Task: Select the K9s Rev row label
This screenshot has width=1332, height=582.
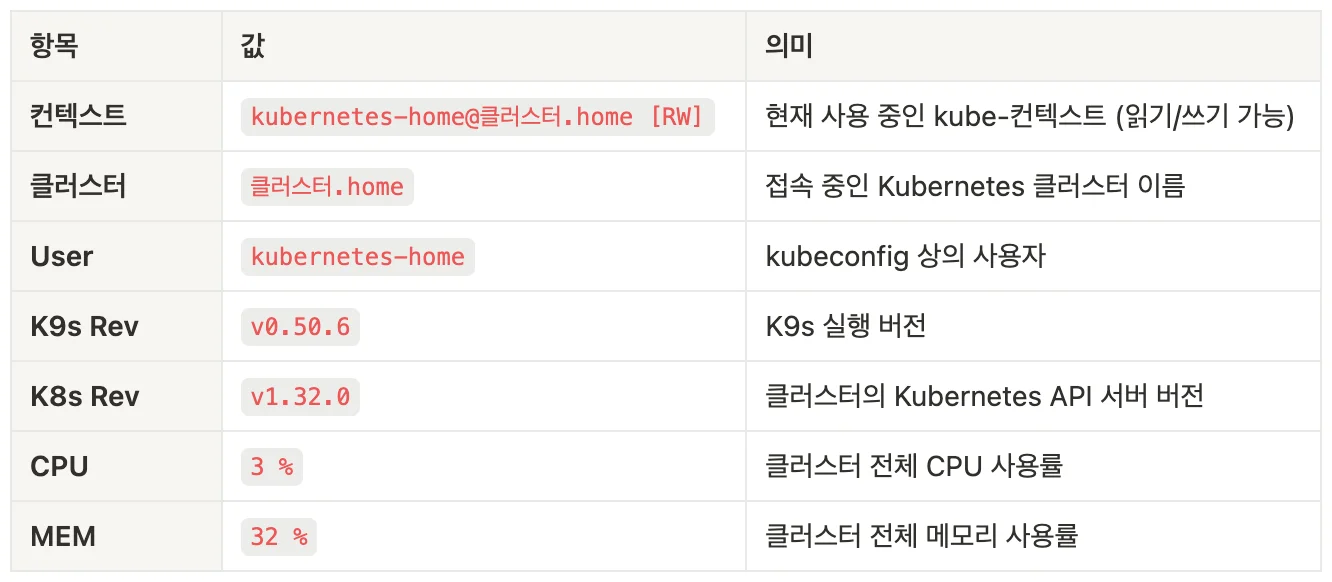Action: tap(85, 326)
